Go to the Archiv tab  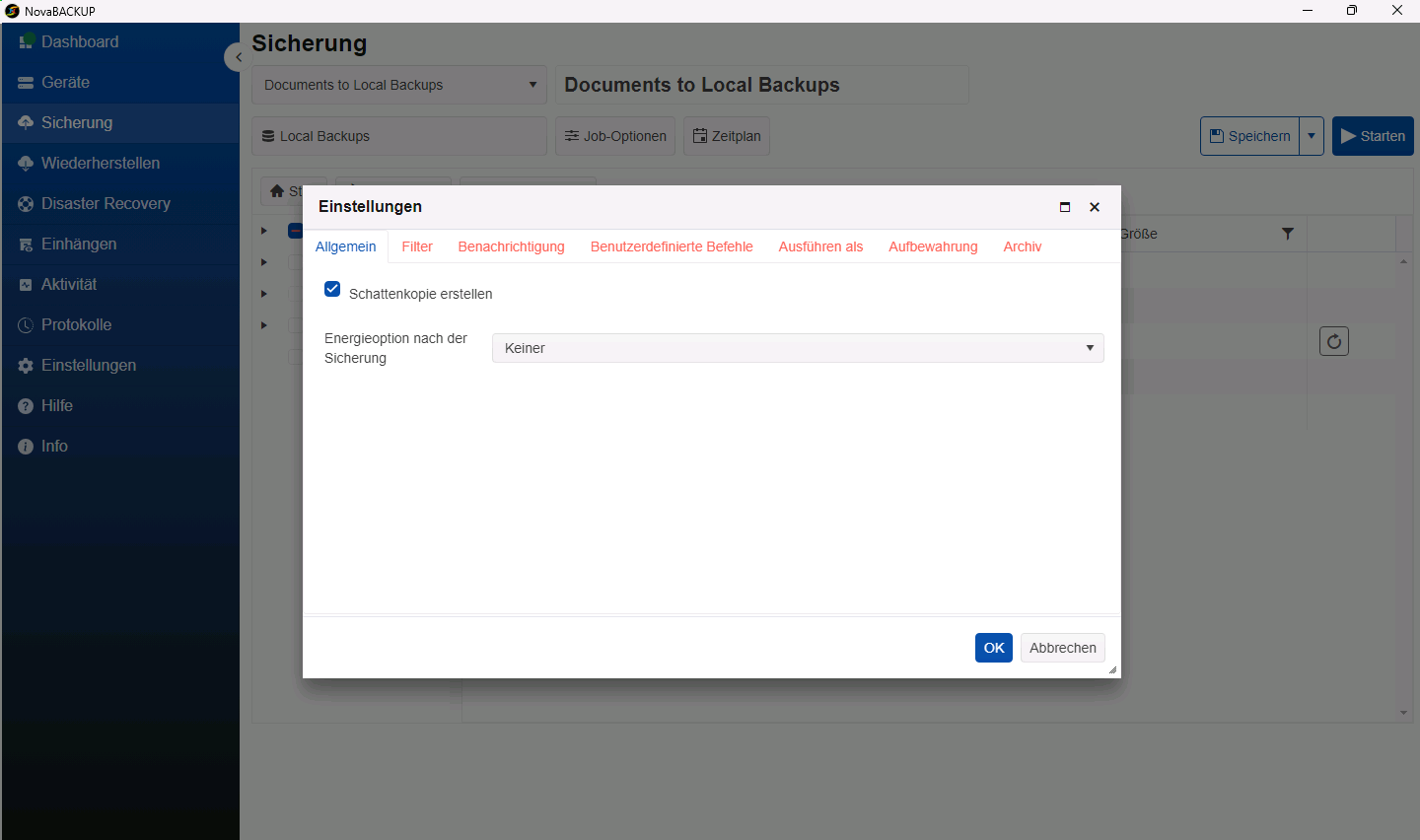point(1023,246)
